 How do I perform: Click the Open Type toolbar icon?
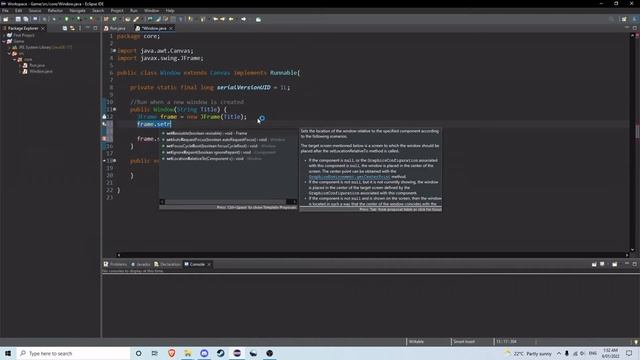(x=128, y=19)
